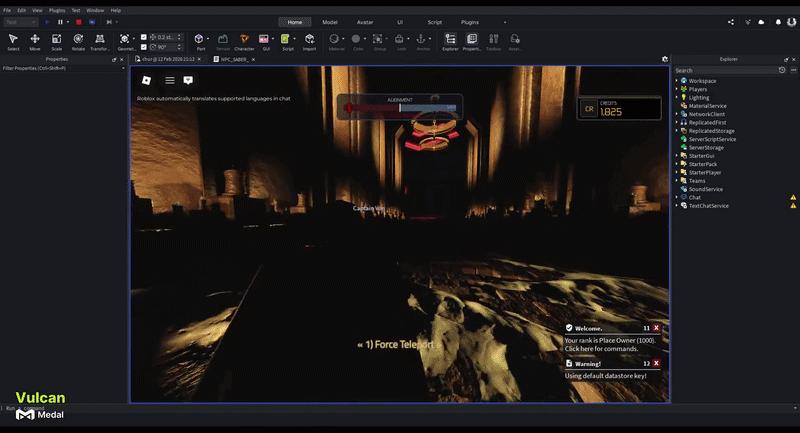Viewport: 800px width, 433px height.
Task: Click the Script toolbar icon
Action: tap(288, 41)
